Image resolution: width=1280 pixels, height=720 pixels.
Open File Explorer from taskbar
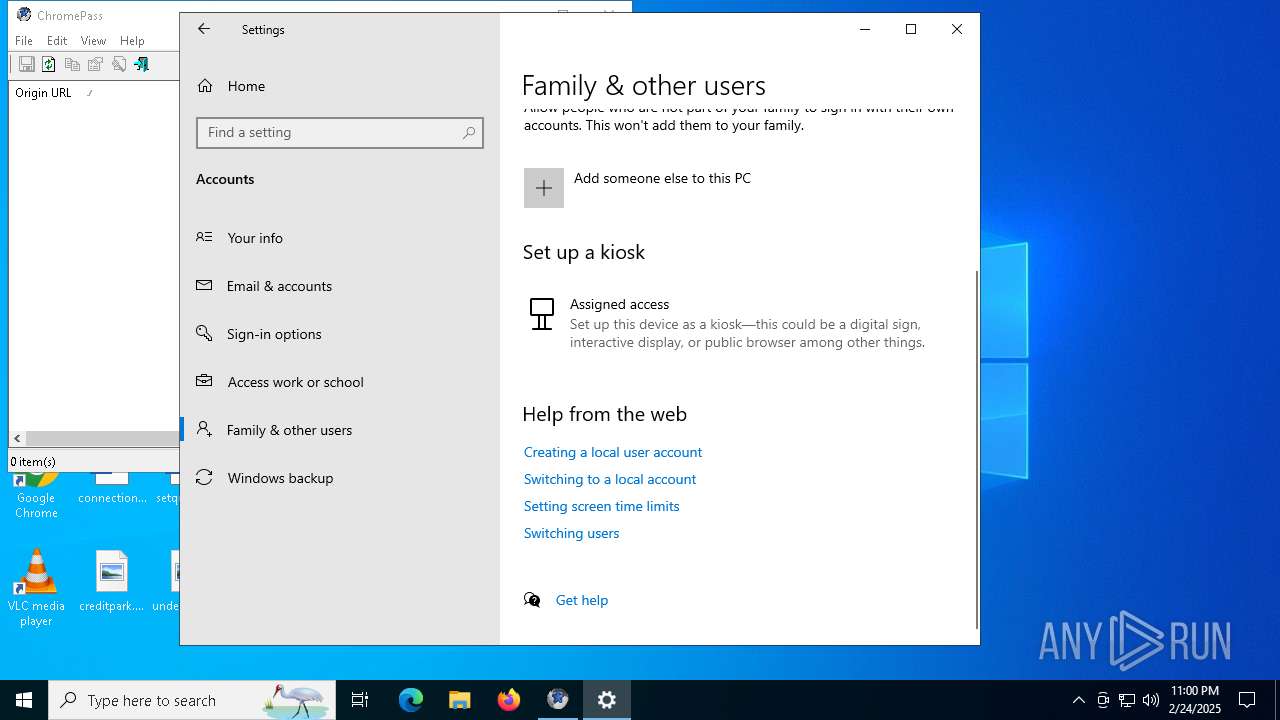(460, 700)
